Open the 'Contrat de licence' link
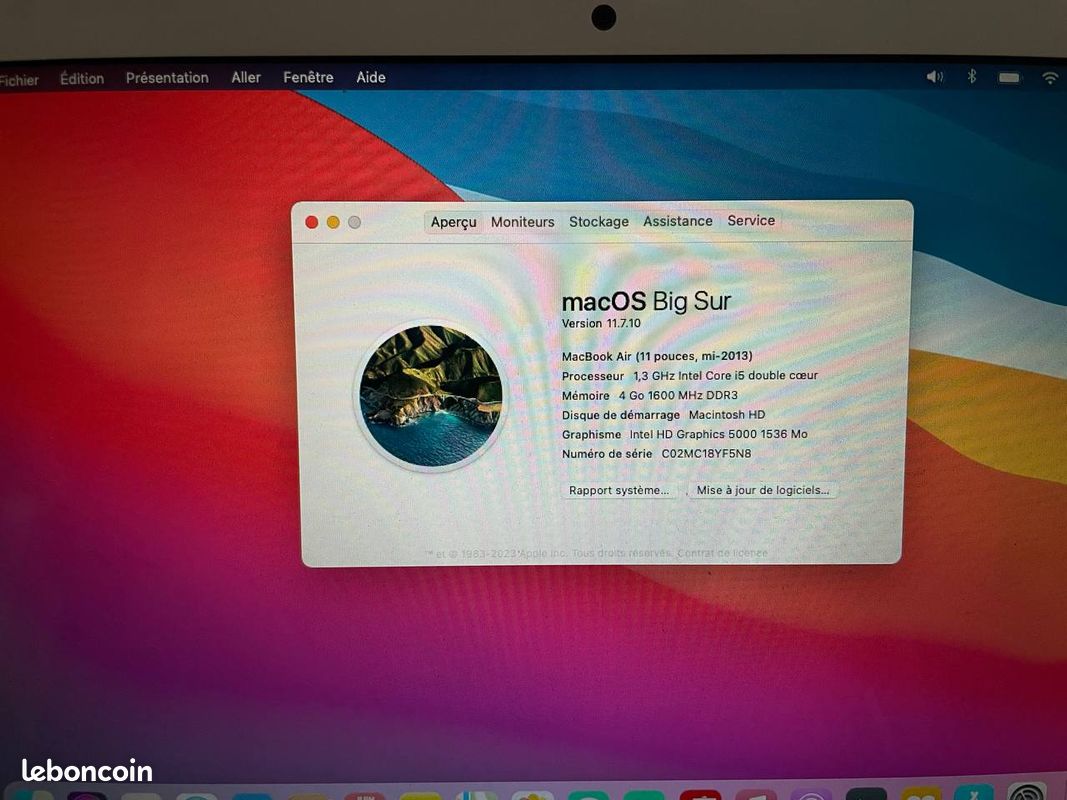The image size is (1067, 800). click(722, 553)
